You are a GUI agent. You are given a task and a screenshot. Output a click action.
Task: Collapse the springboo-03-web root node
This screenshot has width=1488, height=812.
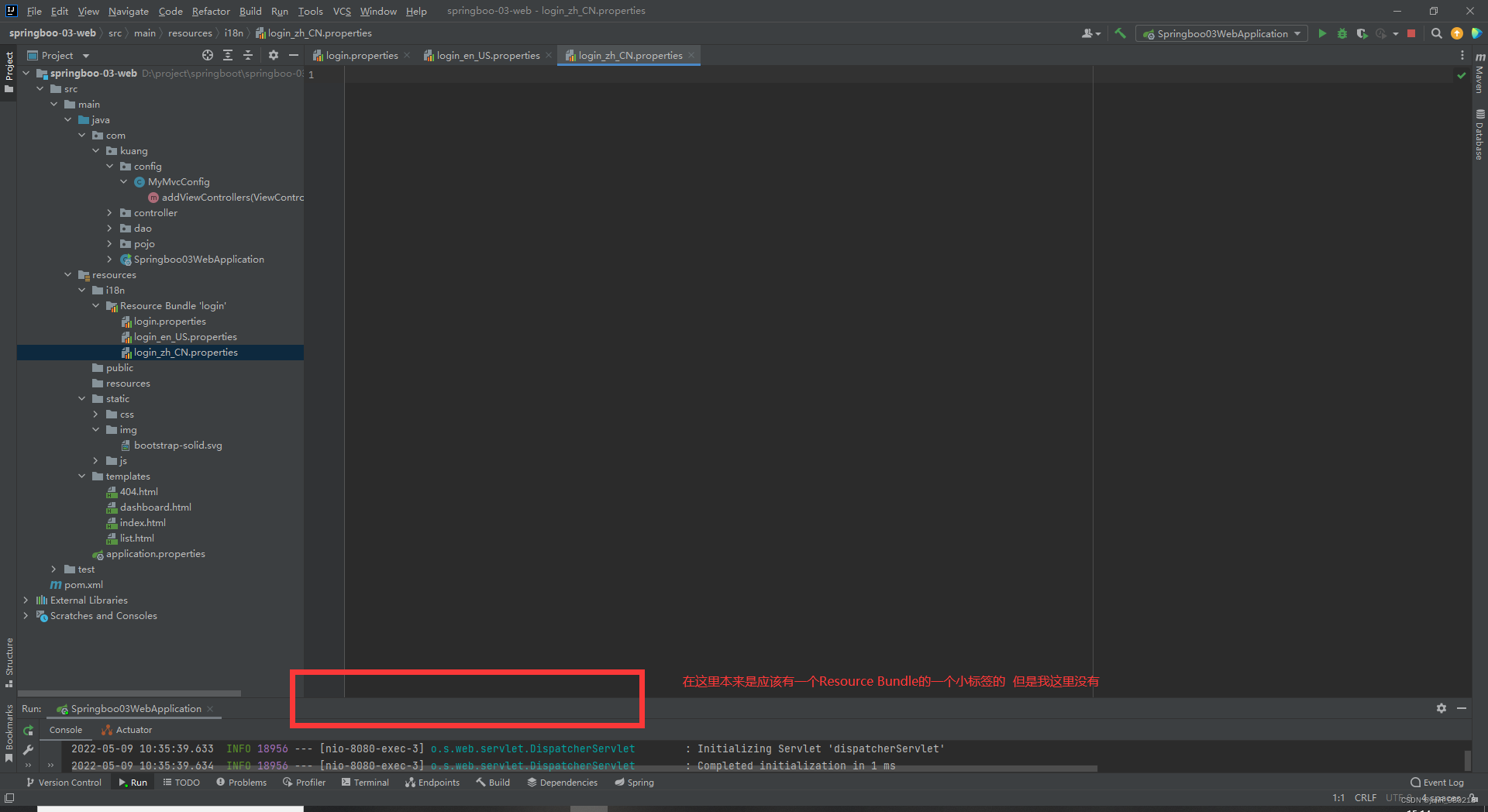(x=26, y=73)
